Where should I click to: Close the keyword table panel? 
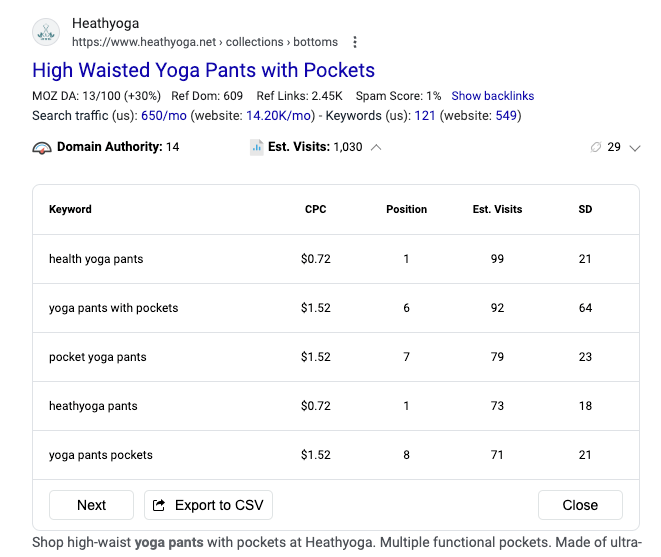click(x=580, y=505)
